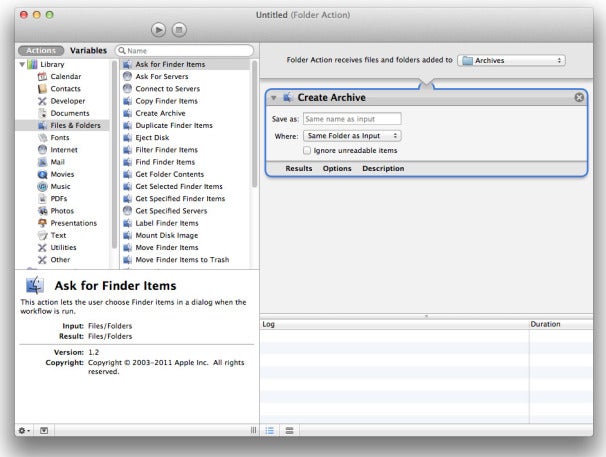Select Get Specified Finder Items action
This screenshot has height=457, width=606.
[185, 199]
